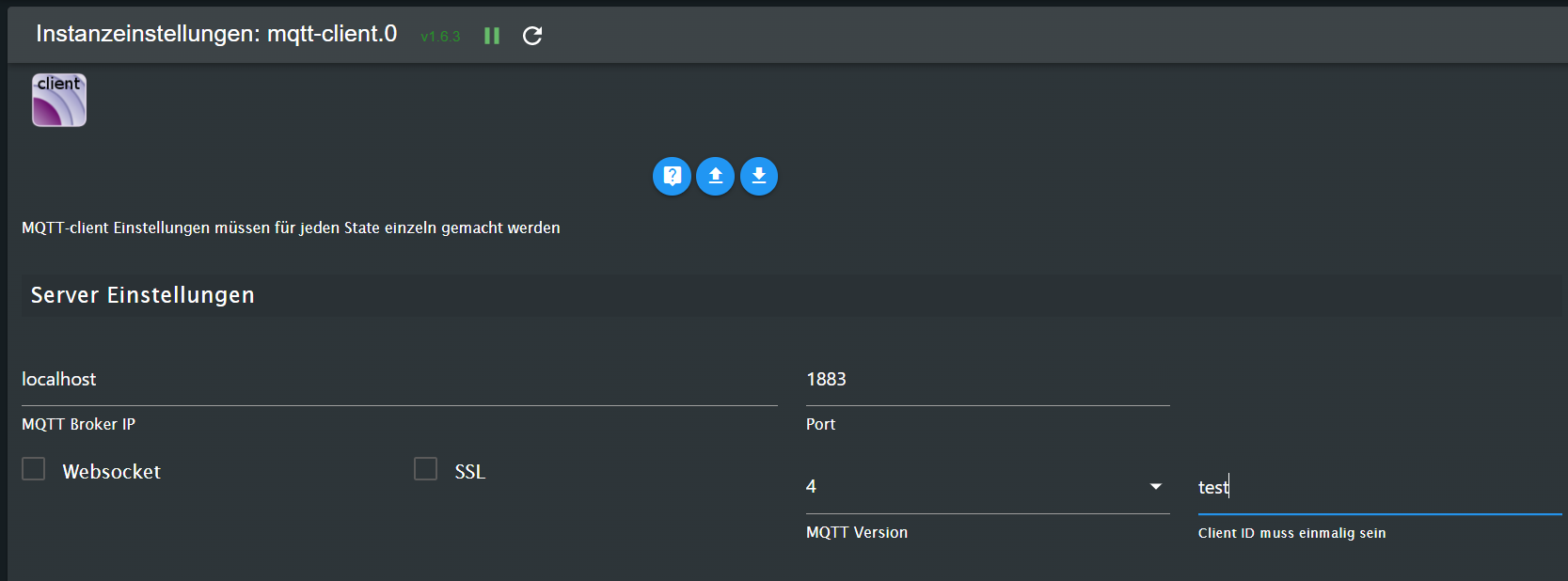Enable the SSL checkbox
Screen dimensions: 1568x581
click(425, 468)
